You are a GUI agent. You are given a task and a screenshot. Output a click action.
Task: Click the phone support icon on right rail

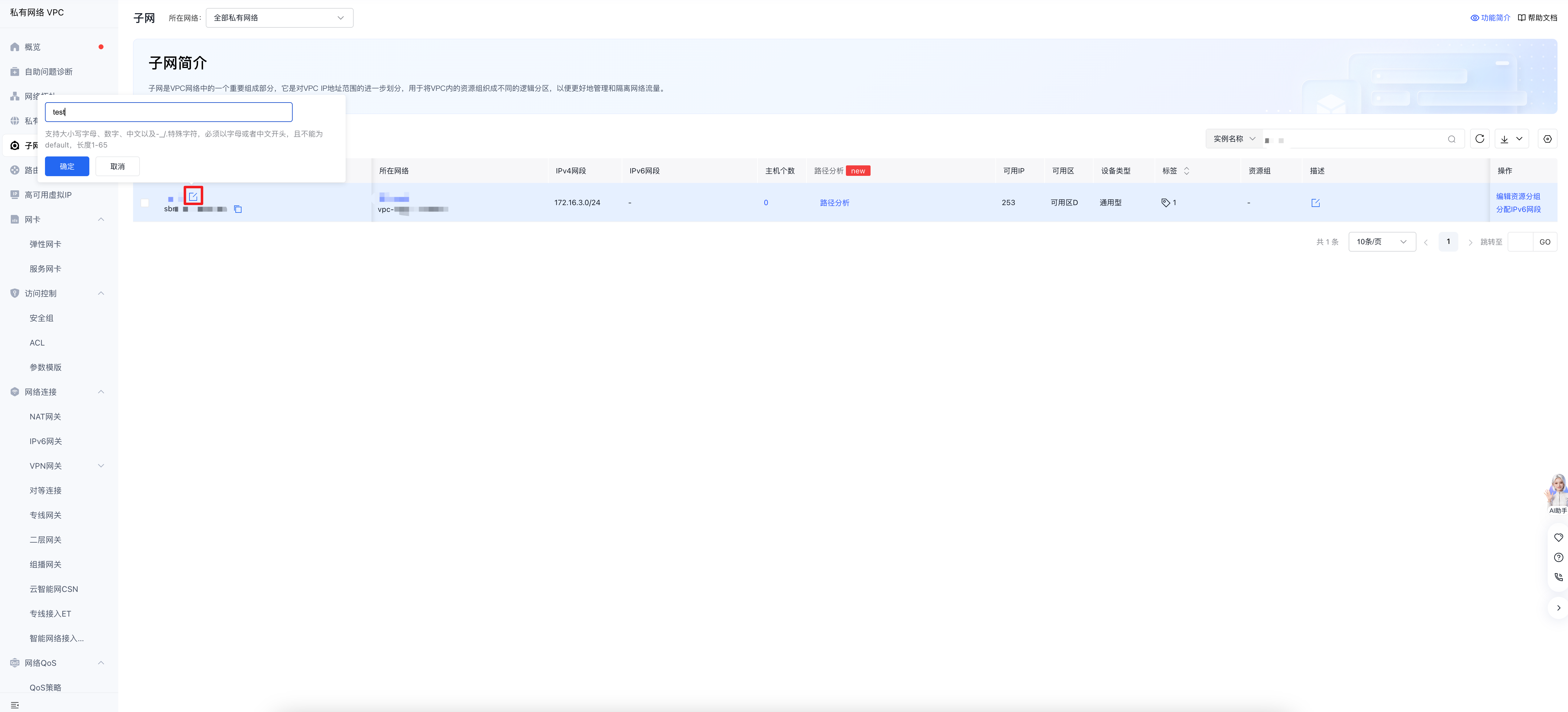pos(1558,577)
